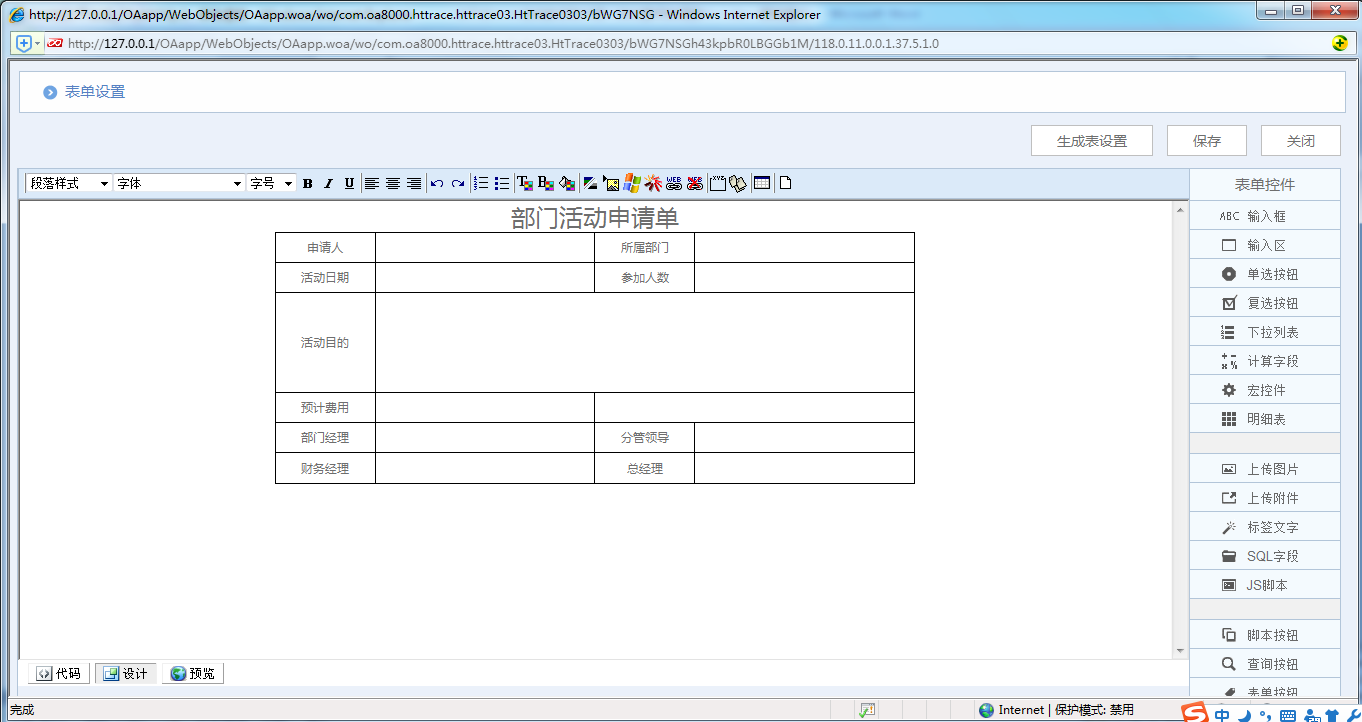Click the large 活动目的 content cell
1362x722 pixels.
click(x=645, y=343)
